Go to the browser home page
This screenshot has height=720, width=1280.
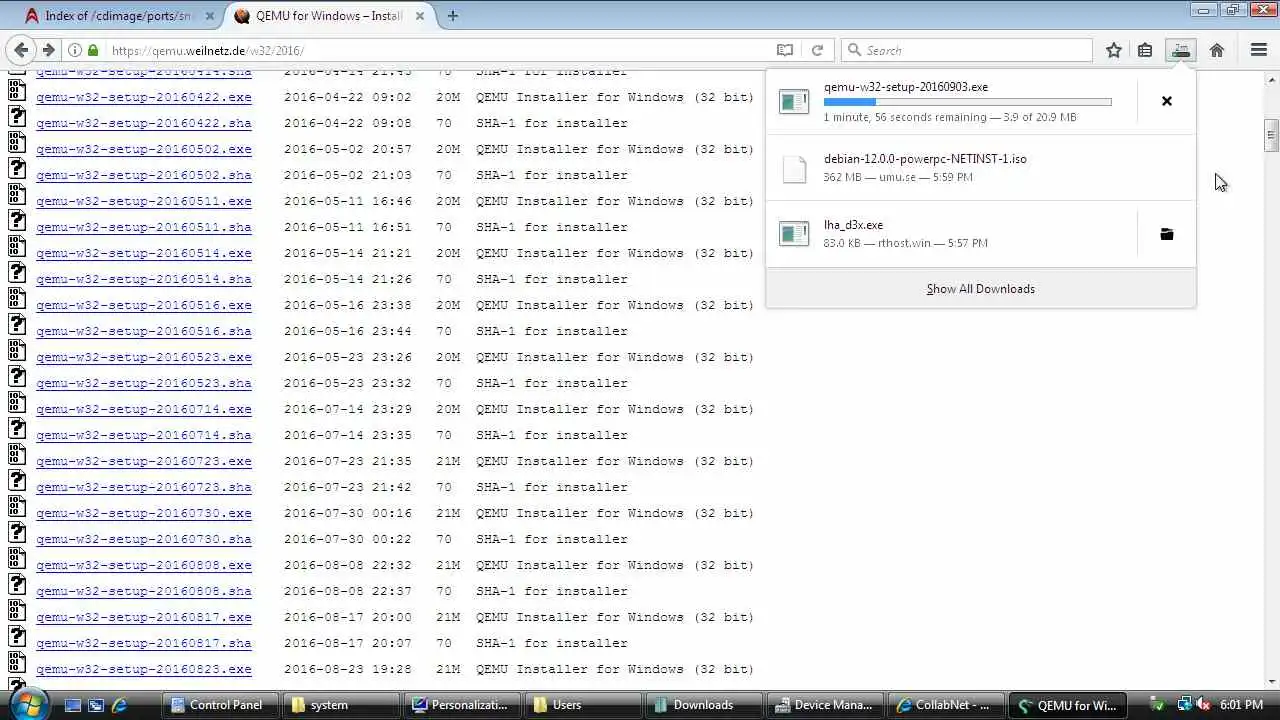coord(1217,50)
